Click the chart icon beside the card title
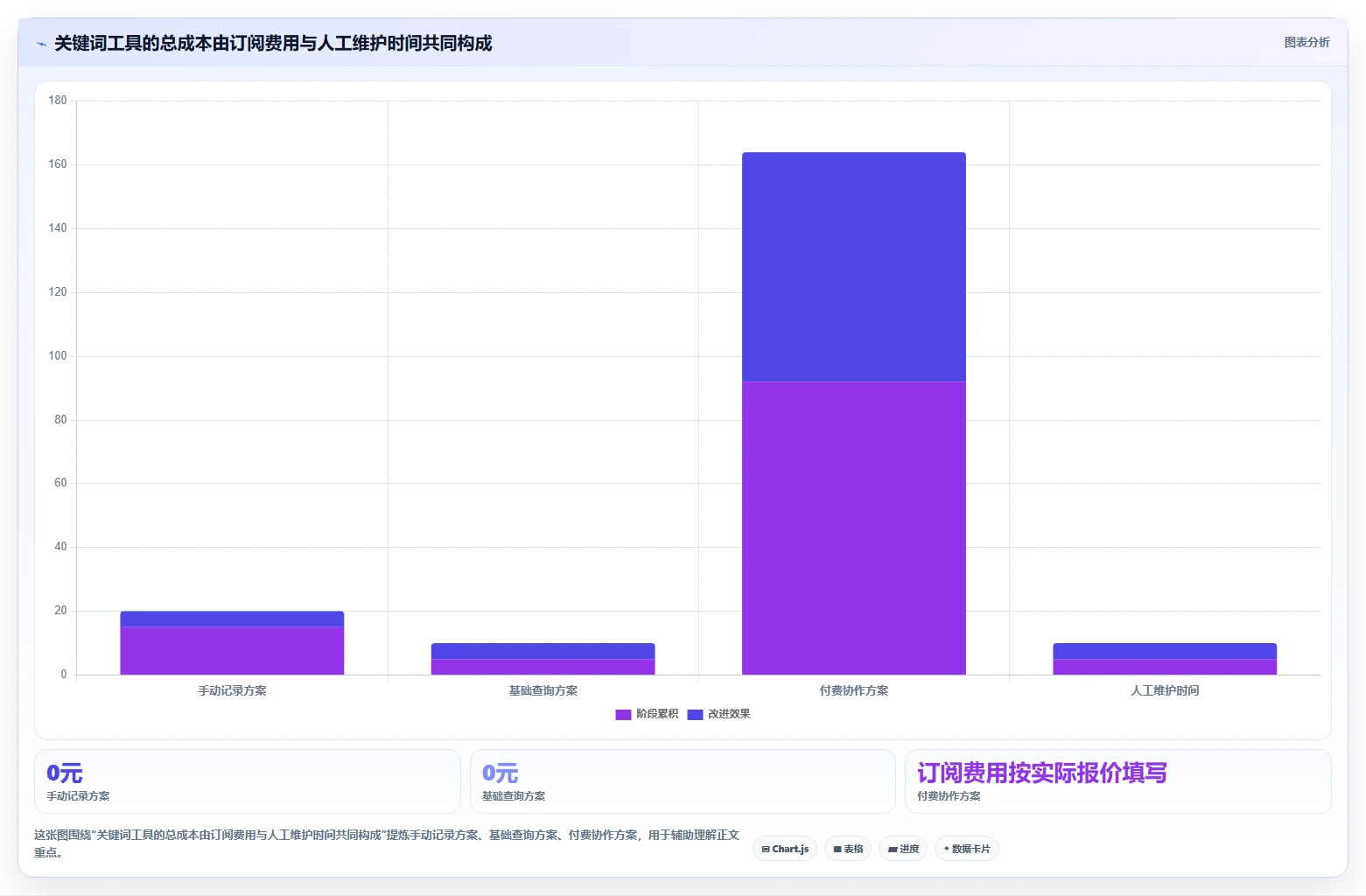The width and height of the screenshot is (1366, 896). [41, 44]
